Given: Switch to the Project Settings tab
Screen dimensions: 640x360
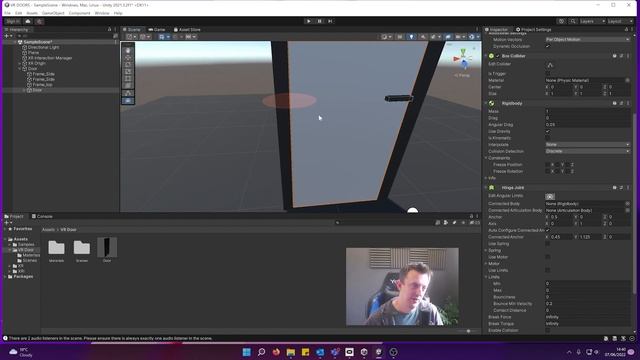Looking at the screenshot, I should click(533, 29).
